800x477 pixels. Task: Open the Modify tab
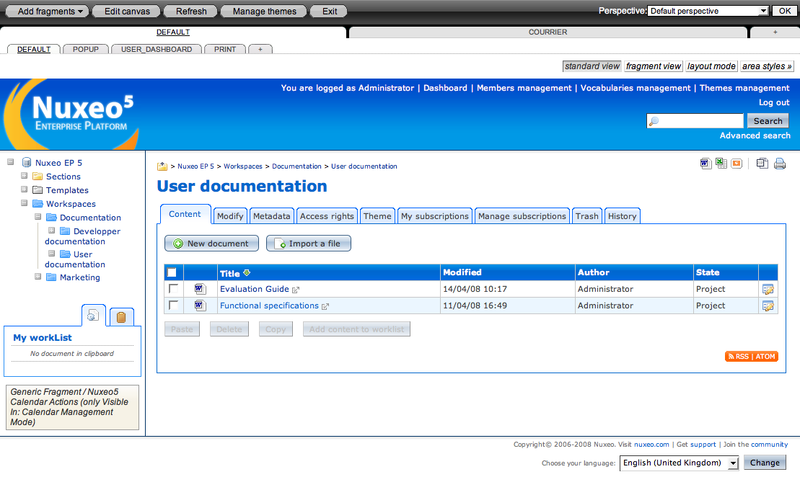pyautogui.click(x=230, y=216)
